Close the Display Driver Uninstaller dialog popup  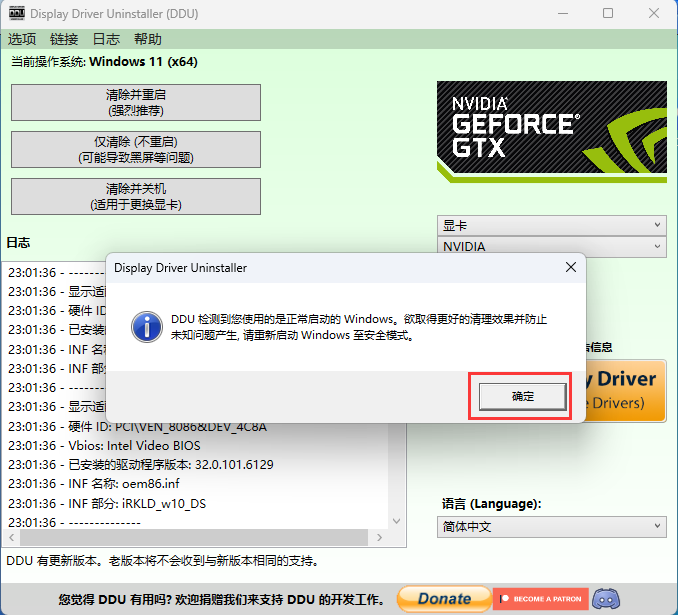click(x=570, y=268)
